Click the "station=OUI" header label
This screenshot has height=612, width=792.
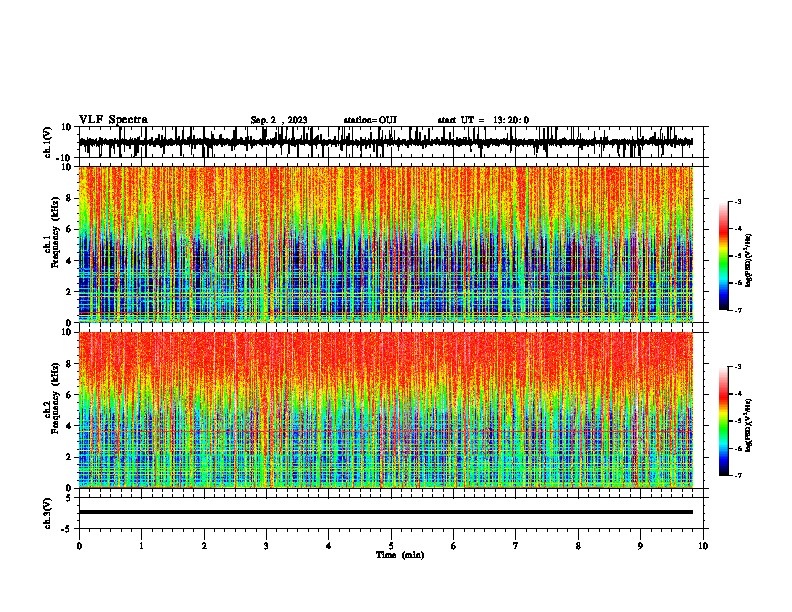[x=370, y=120]
